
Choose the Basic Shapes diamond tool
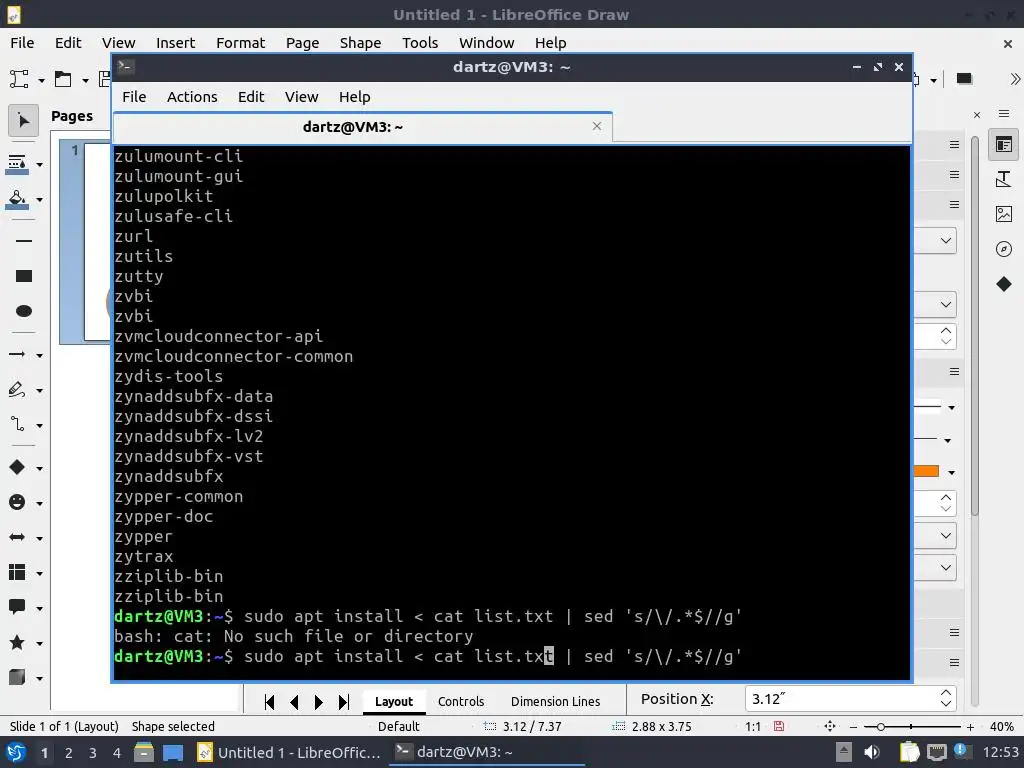(x=17, y=468)
